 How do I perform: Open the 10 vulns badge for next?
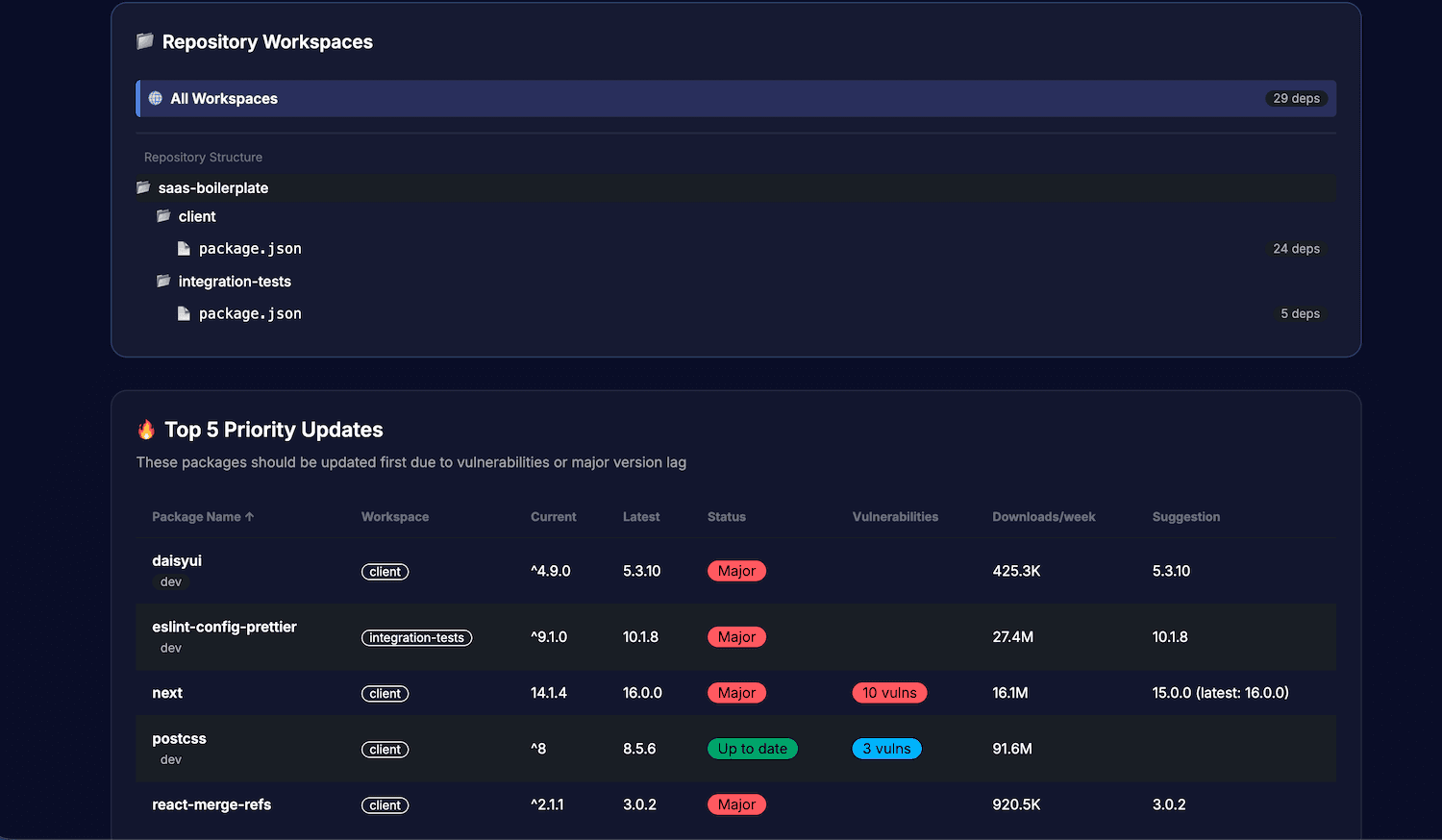pos(889,692)
